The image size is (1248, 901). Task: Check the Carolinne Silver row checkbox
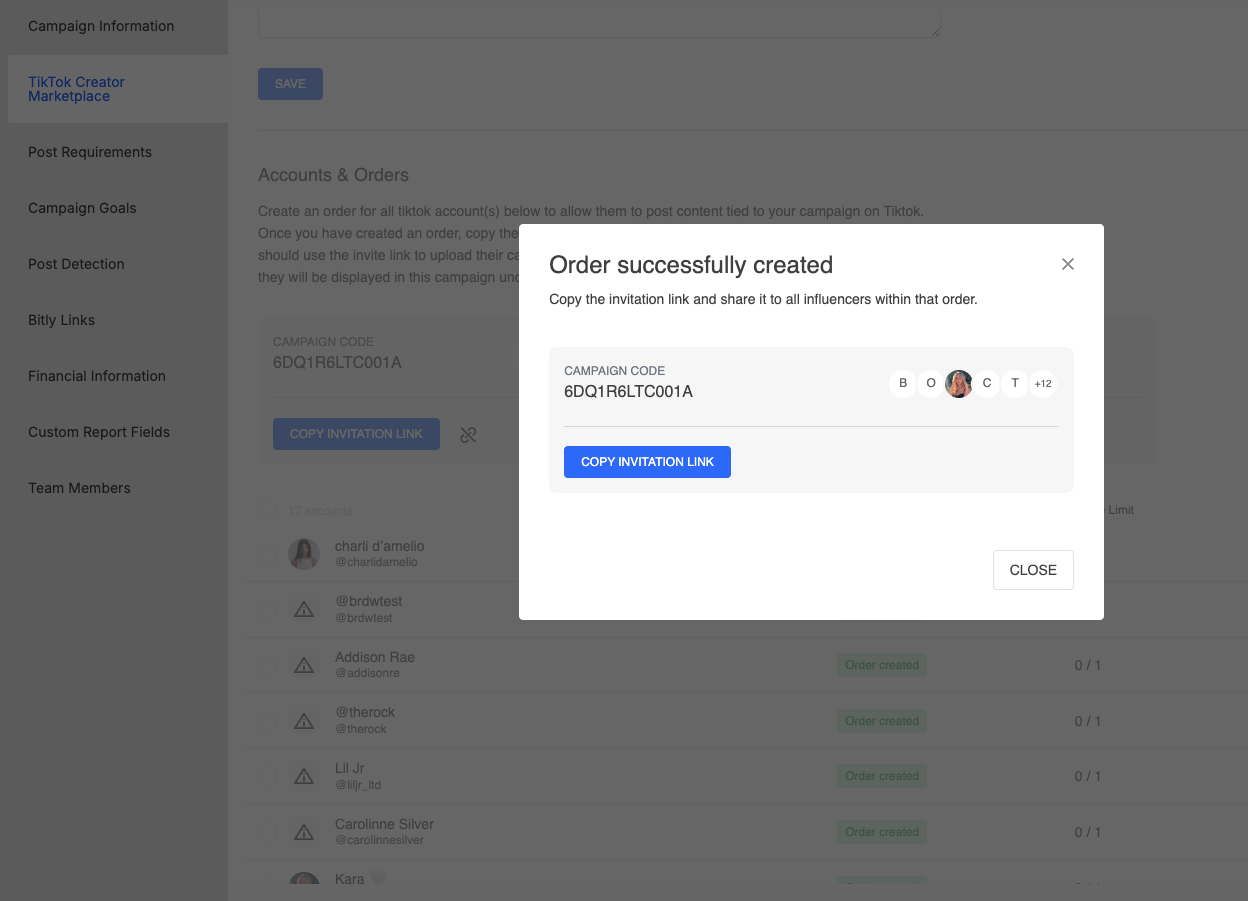point(267,831)
